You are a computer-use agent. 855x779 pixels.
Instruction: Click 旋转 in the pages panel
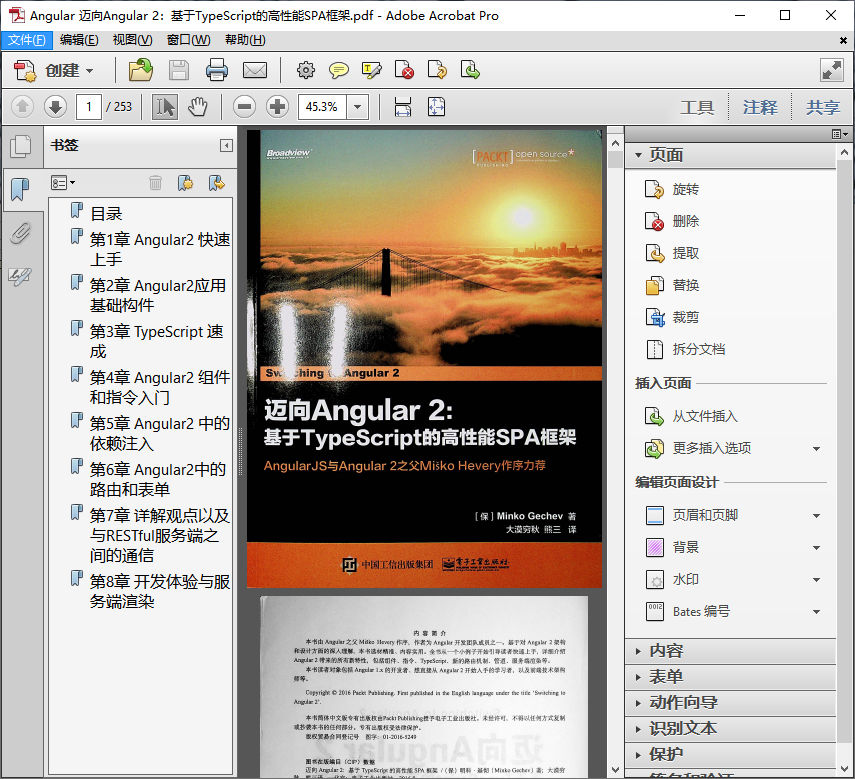pyautogui.click(x=672, y=189)
